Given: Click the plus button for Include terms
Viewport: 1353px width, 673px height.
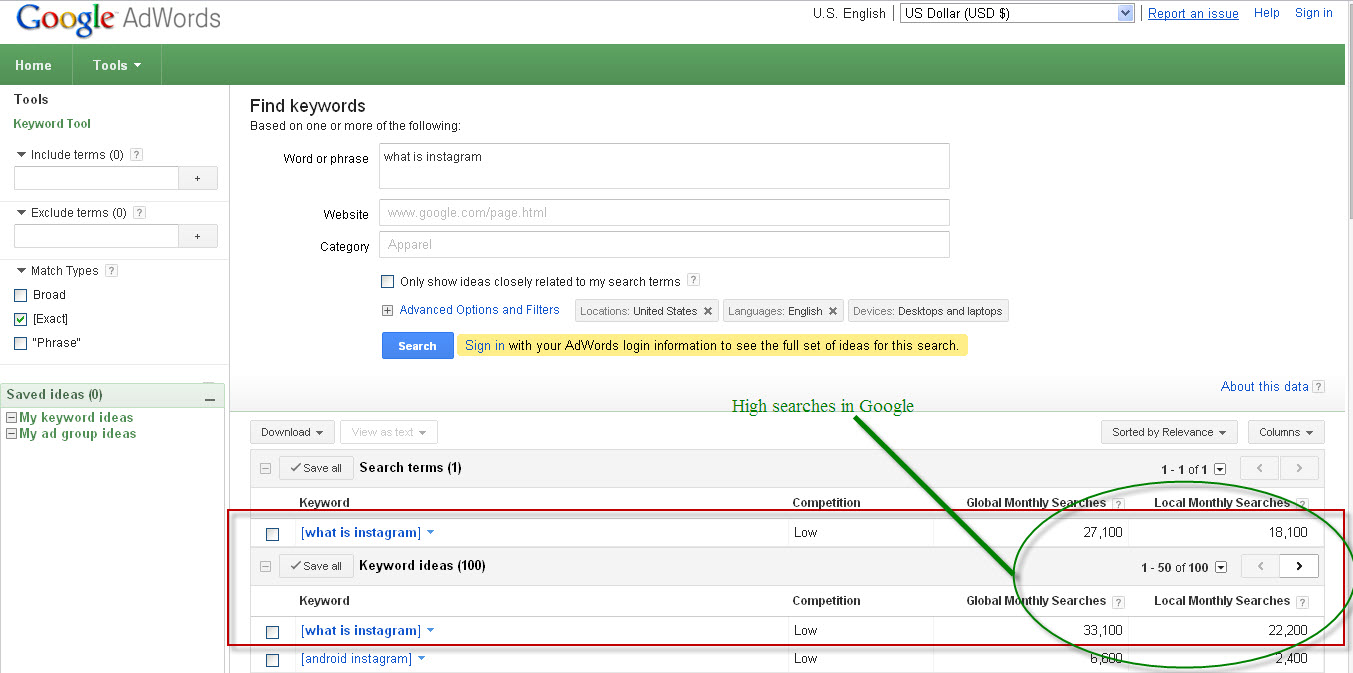Looking at the screenshot, I should 197,178.
